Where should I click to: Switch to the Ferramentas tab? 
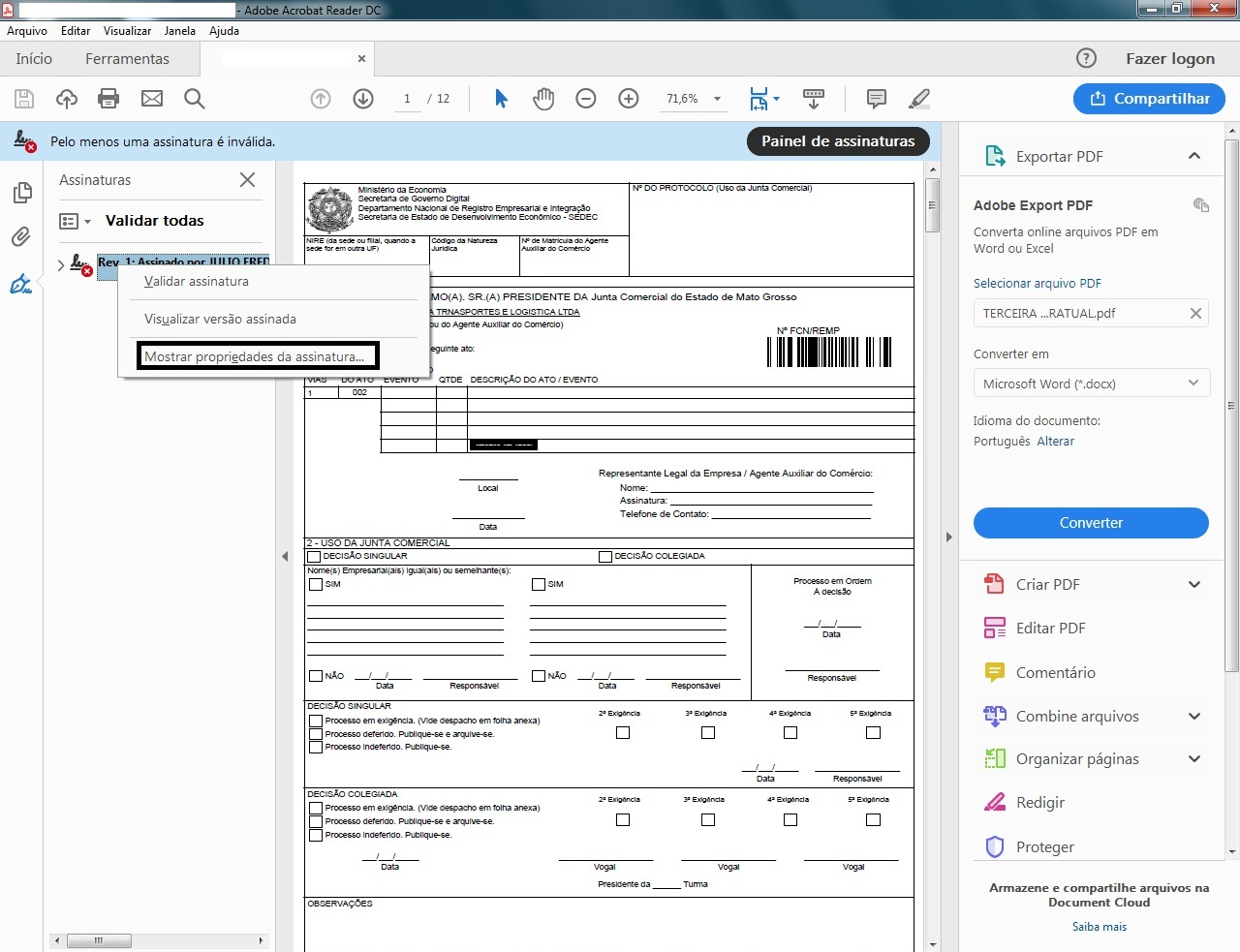pyautogui.click(x=127, y=59)
